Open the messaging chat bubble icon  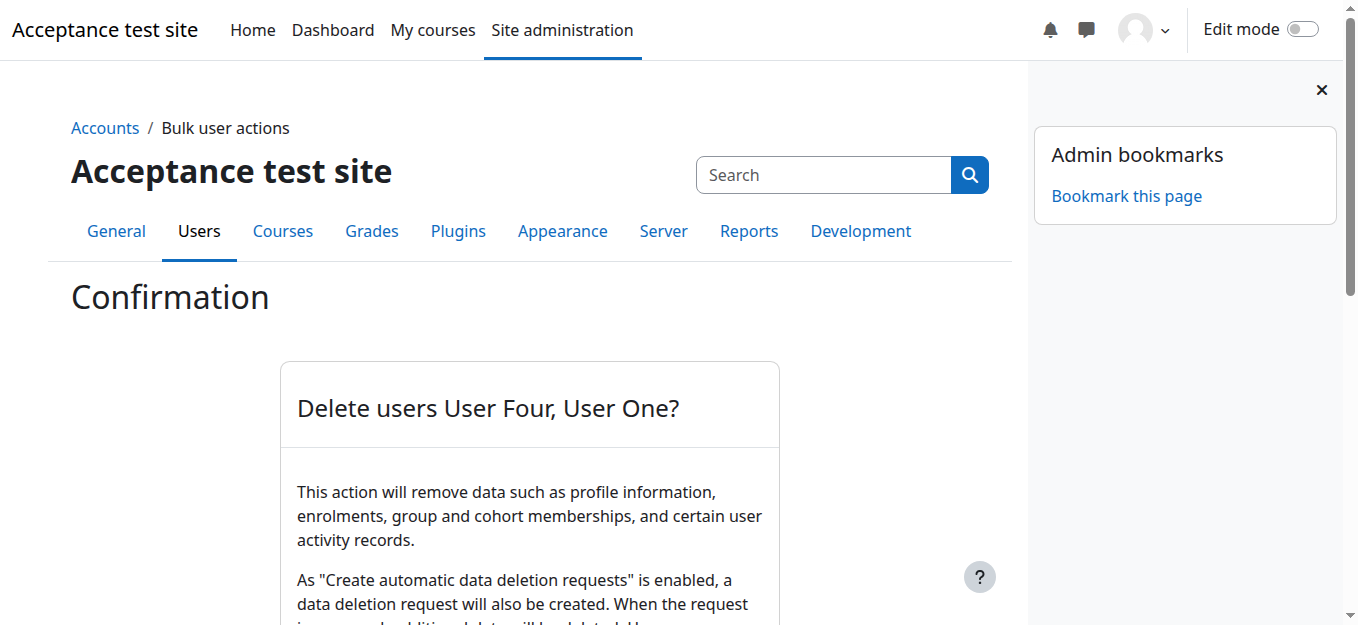point(1086,30)
